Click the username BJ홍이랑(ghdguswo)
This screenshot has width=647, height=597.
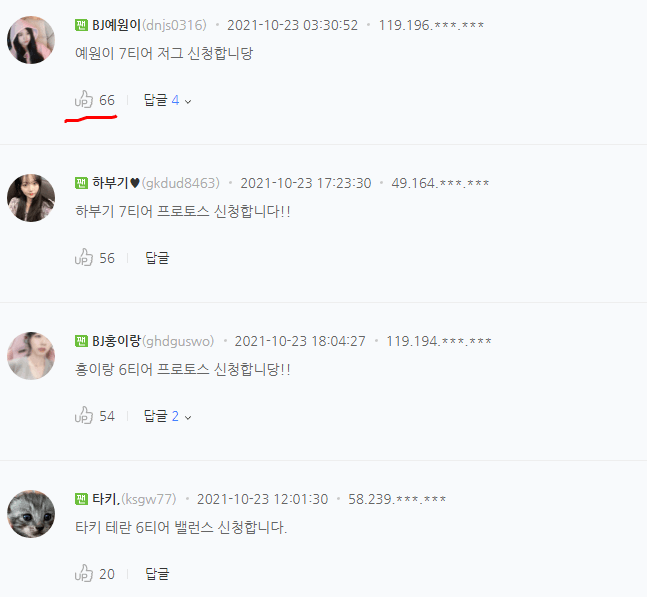click(x=153, y=341)
